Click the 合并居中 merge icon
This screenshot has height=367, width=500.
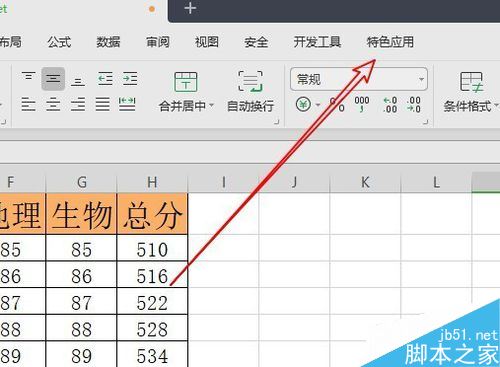[186, 82]
